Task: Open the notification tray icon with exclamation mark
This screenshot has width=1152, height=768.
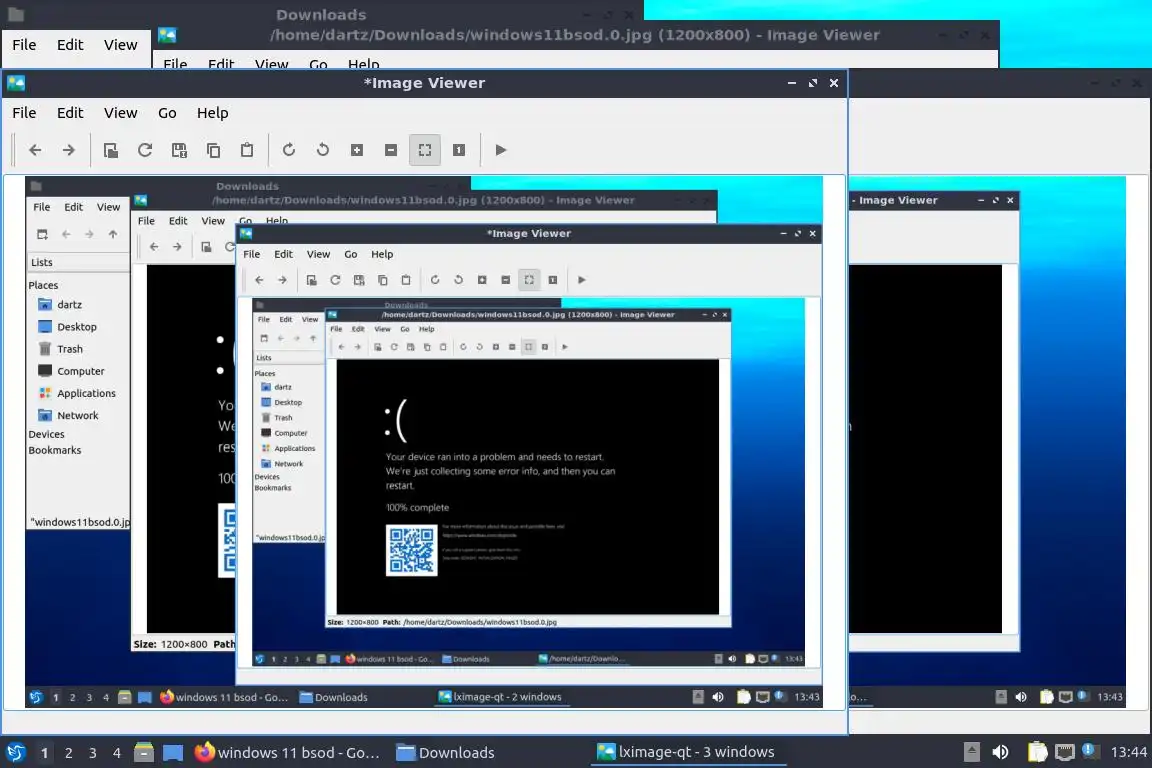Action: coord(1090,750)
